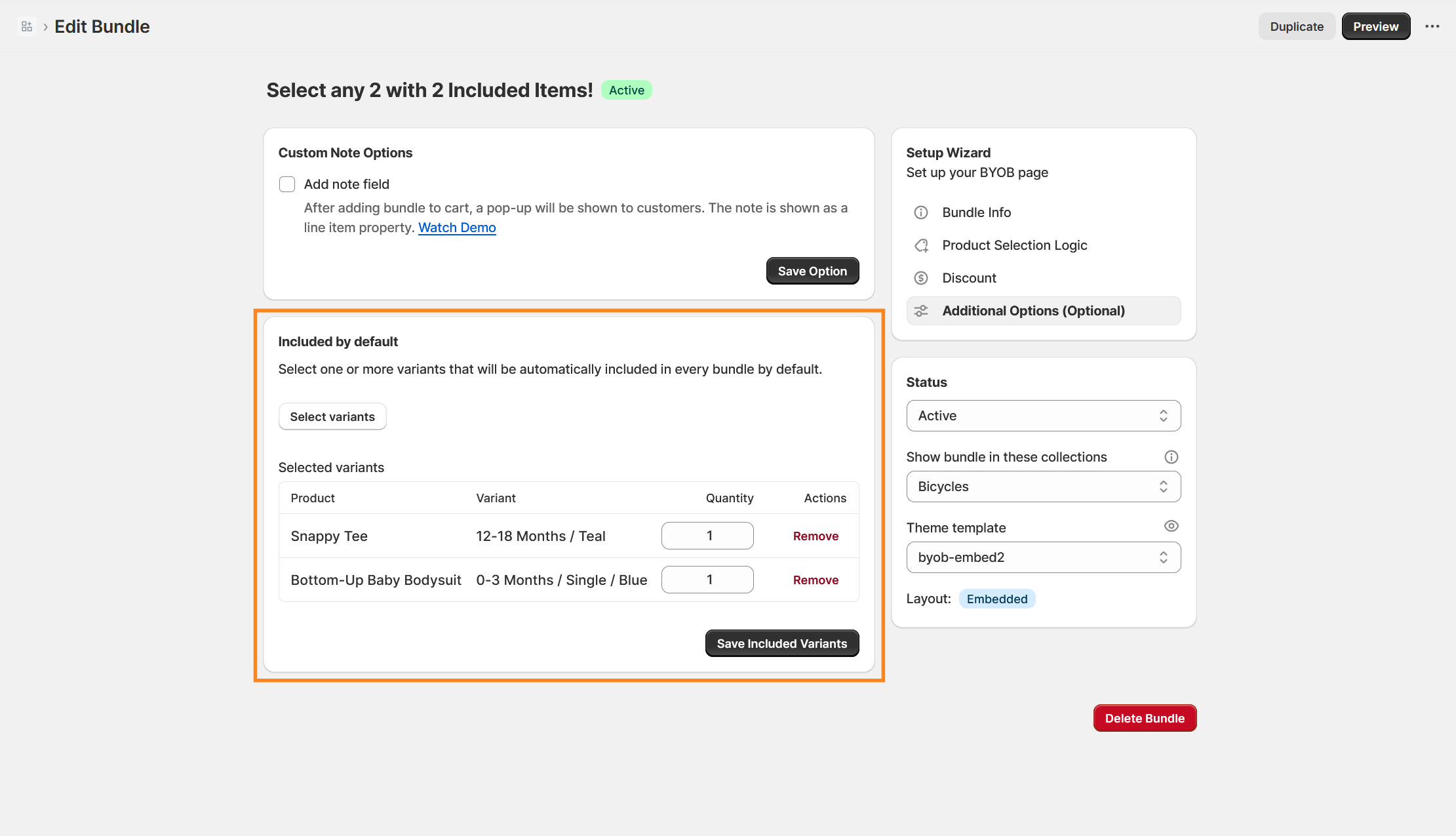Click the red Delete Bundle button
The height and width of the screenshot is (836, 1456).
coord(1145,718)
